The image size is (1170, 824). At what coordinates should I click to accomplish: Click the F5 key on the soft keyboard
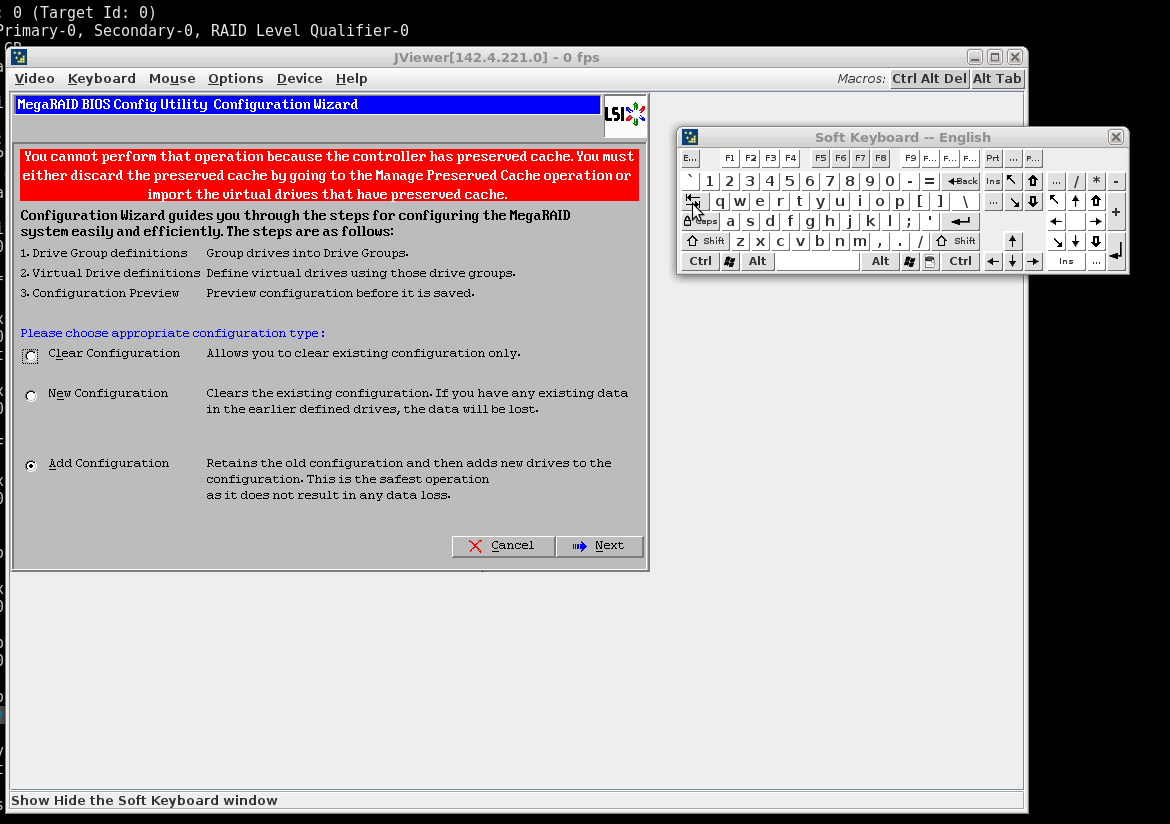pyautogui.click(x=820, y=158)
